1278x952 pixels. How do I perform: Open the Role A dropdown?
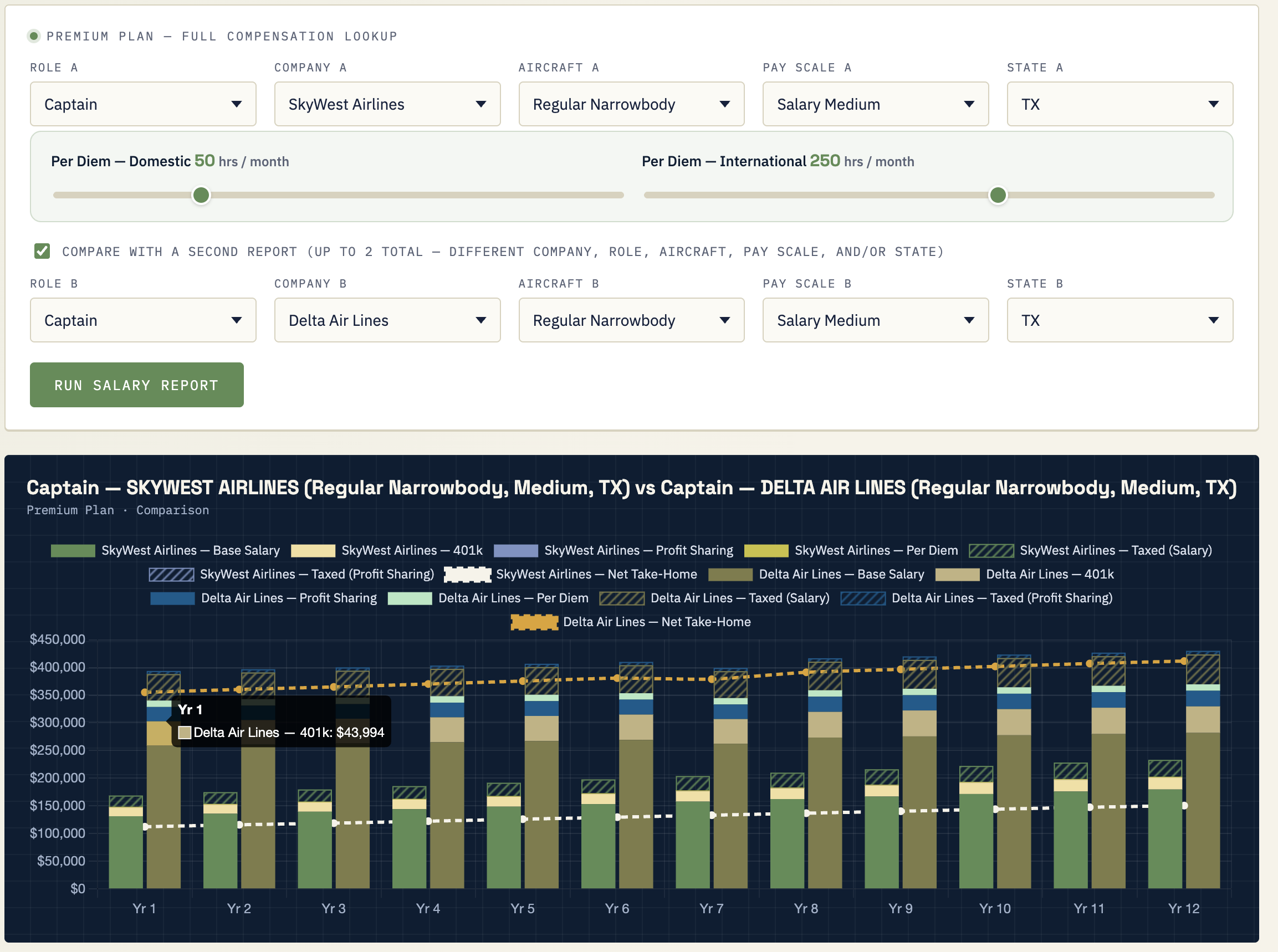coord(143,104)
